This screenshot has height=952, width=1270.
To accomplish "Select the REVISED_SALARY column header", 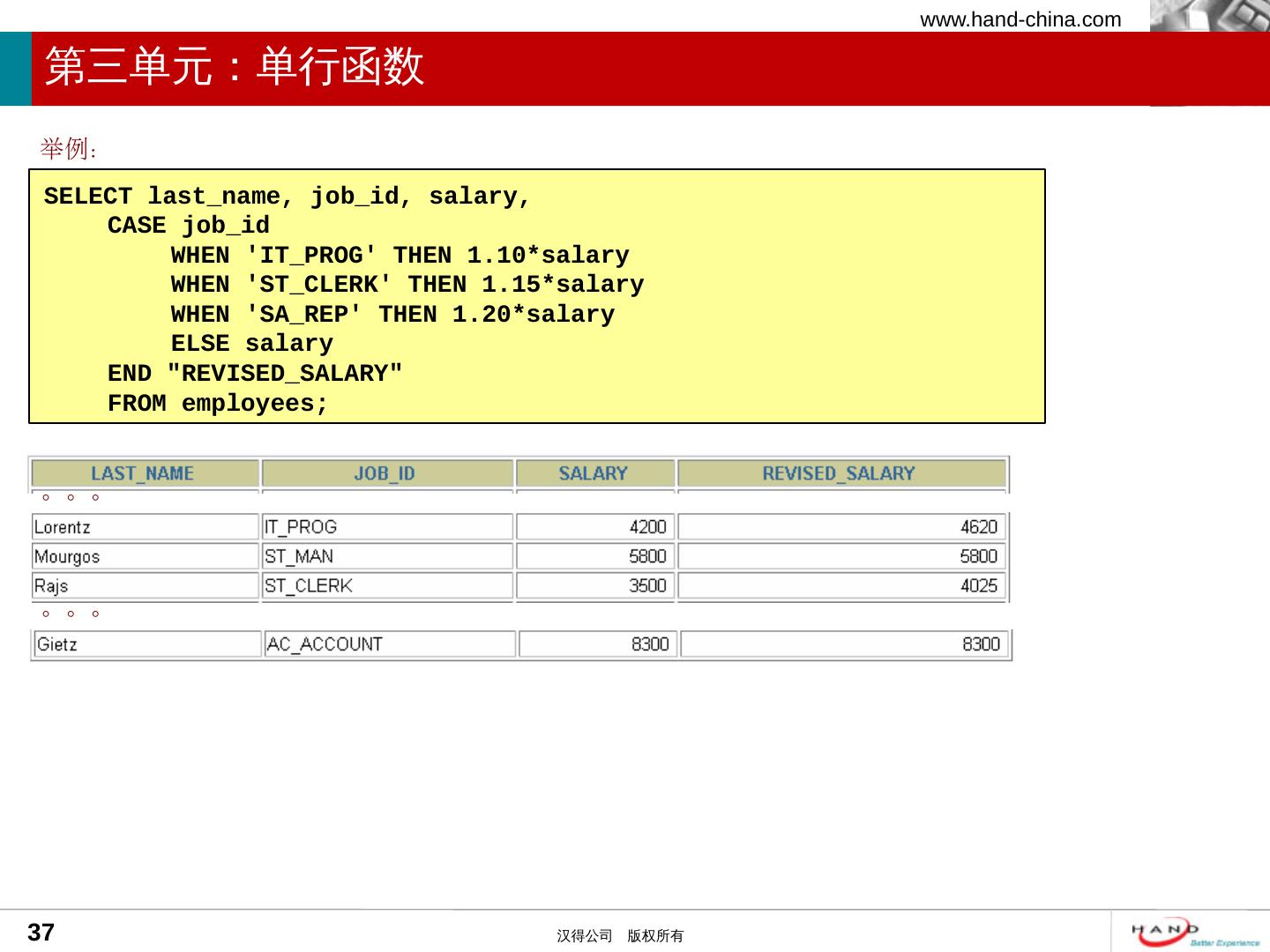I will 838,473.
